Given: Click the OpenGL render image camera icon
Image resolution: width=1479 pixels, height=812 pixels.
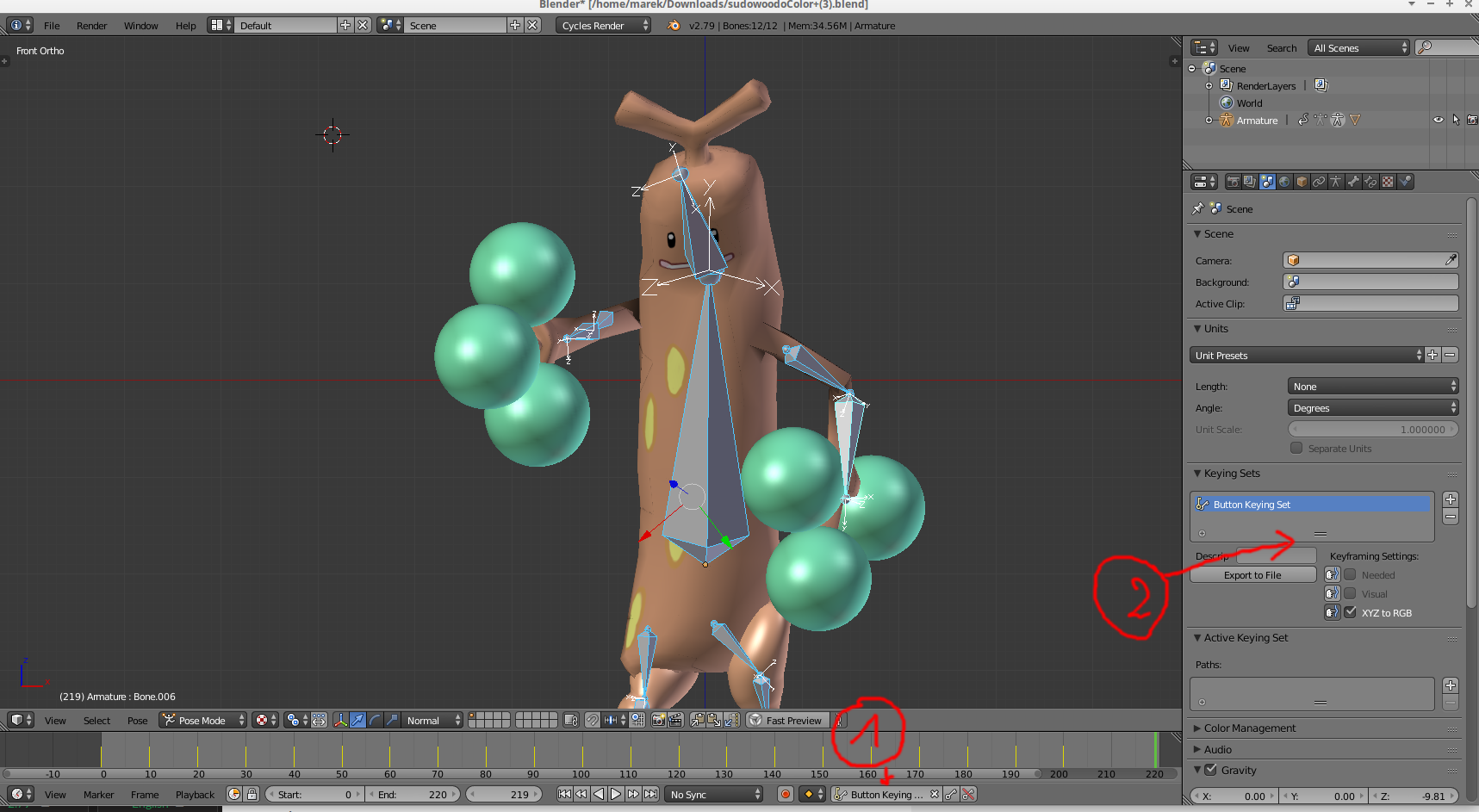Looking at the screenshot, I should pyautogui.click(x=658, y=720).
